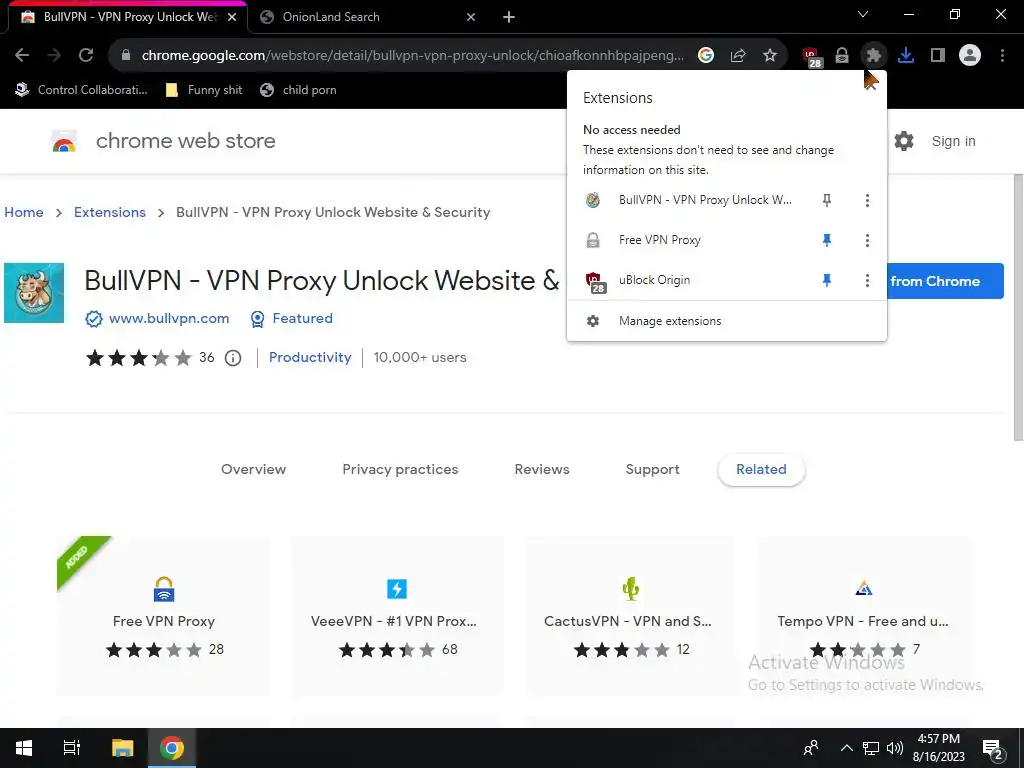
Task: Click the profile avatar icon
Action: tap(970, 56)
